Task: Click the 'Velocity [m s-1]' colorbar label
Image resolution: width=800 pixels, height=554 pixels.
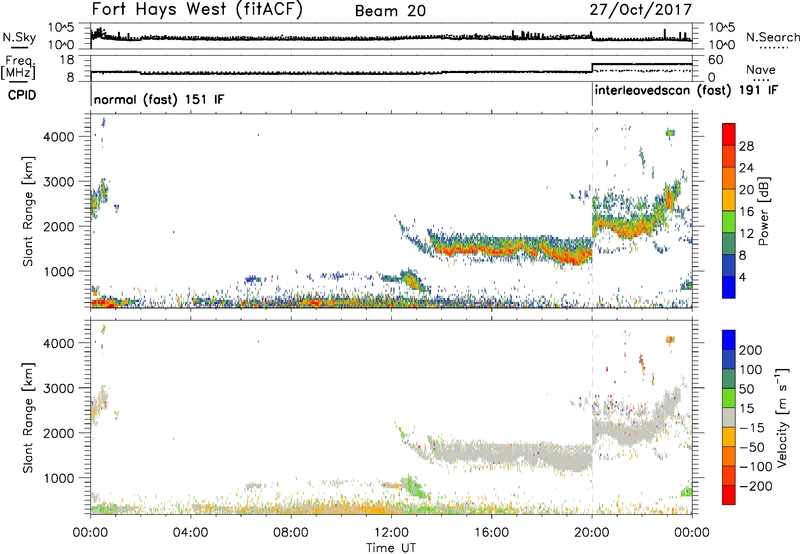Action: click(x=782, y=417)
